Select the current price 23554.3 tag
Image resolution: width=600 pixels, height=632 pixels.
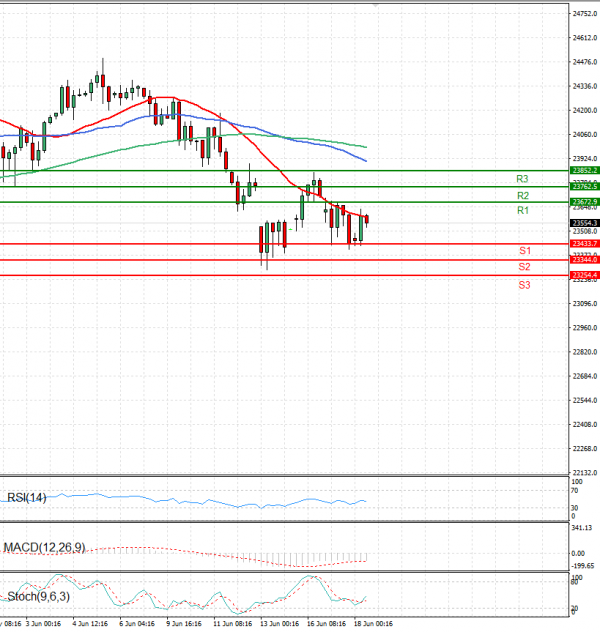tap(585, 223)
